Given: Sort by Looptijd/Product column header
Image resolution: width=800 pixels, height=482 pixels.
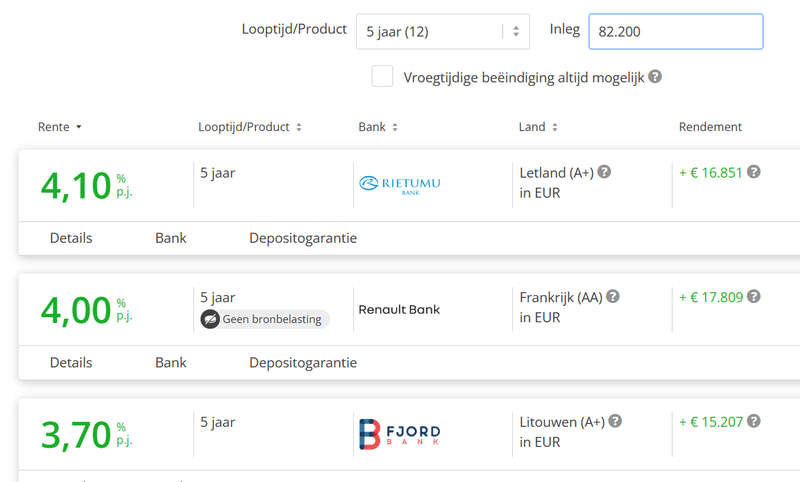Looking at the screenshot, I should (x=249, y=127).
